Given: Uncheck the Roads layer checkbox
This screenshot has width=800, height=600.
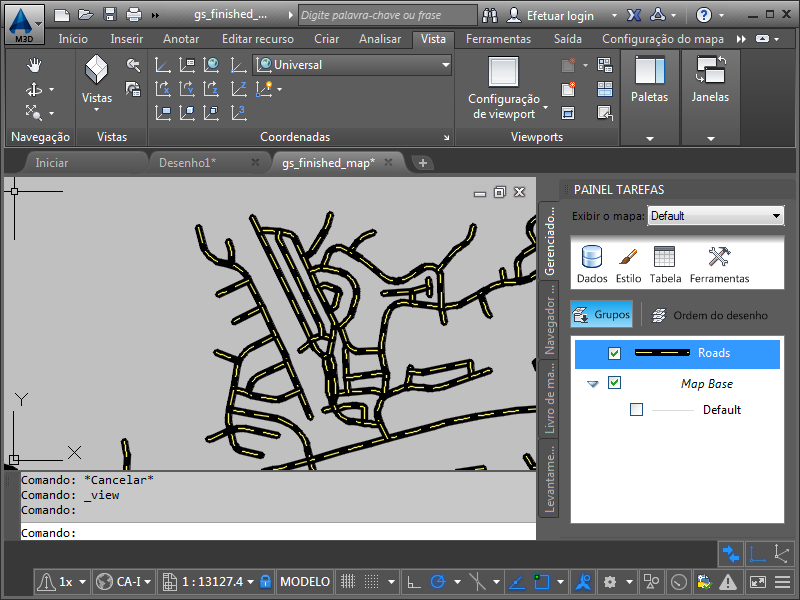Looking at the screenshot, I should coord(614,353).
